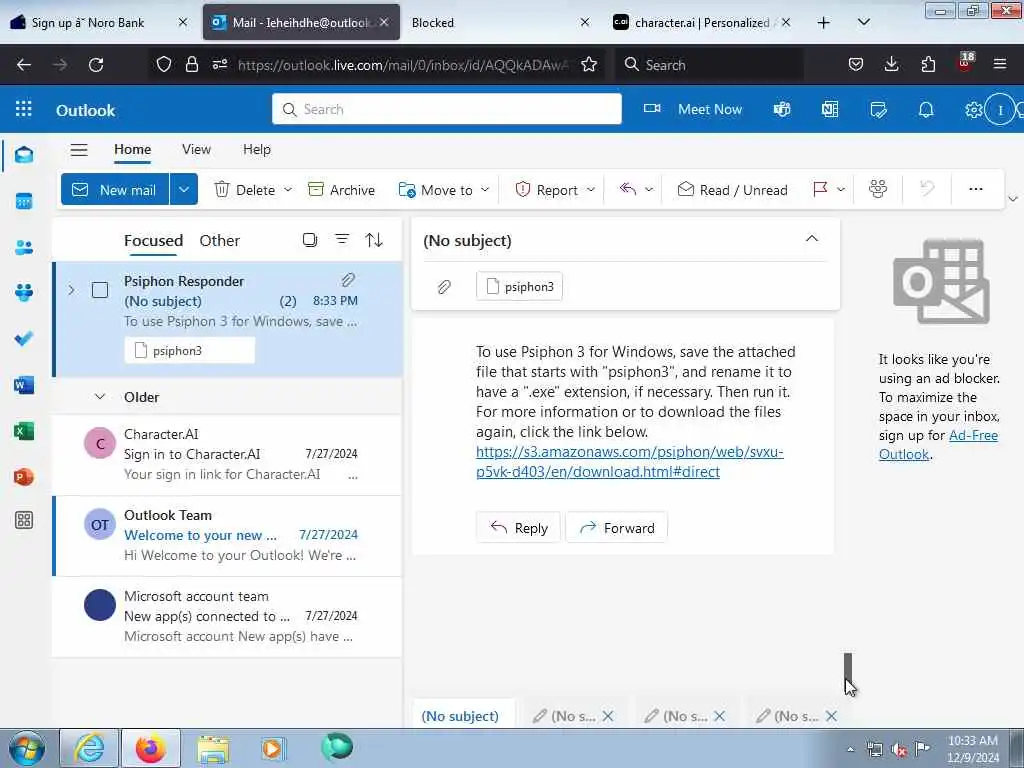
Task: Toggle Read / Unread on the message
Action: pyautogui.click(x=732, y=190)
